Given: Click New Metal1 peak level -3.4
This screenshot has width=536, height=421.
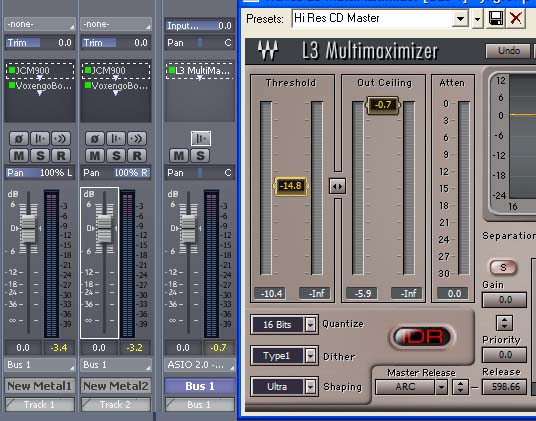Looking at the screenshot, I should click(58, 348).
